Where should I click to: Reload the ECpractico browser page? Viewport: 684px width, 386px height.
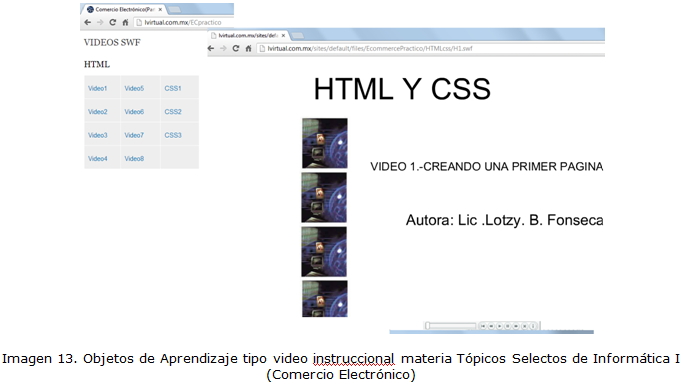click(113, 22)
